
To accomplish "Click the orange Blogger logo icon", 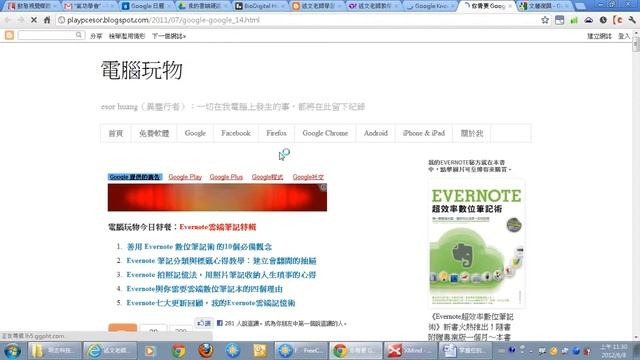I will [x=9, y=36].
